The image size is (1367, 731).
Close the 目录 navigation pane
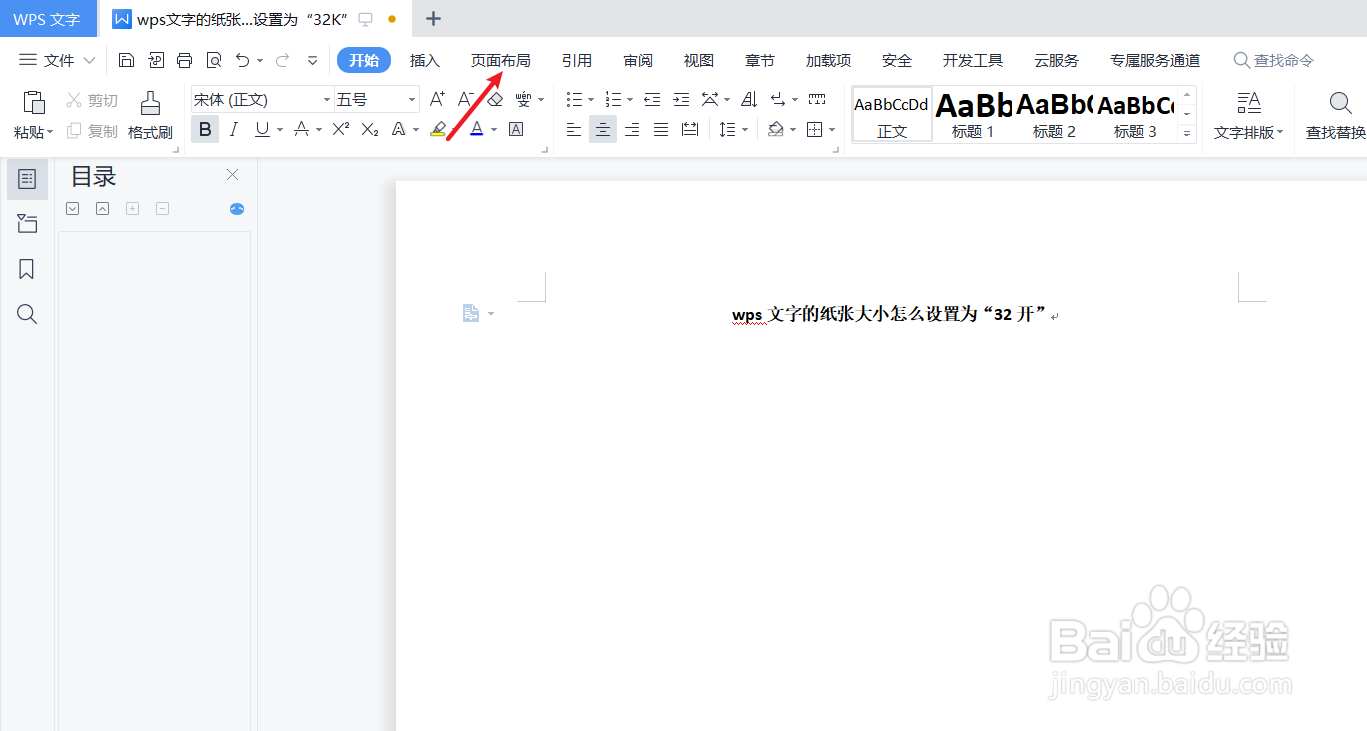[x=233, y=175]
